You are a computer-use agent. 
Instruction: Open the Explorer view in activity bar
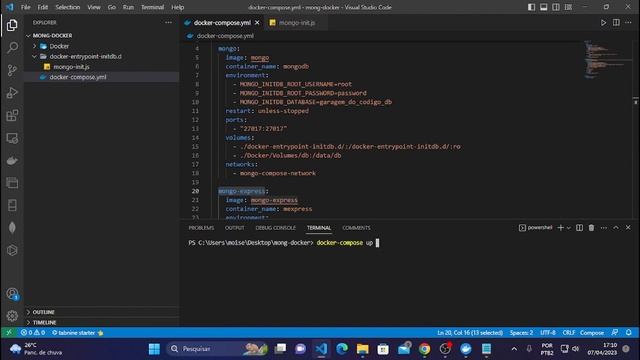point(12,25)
